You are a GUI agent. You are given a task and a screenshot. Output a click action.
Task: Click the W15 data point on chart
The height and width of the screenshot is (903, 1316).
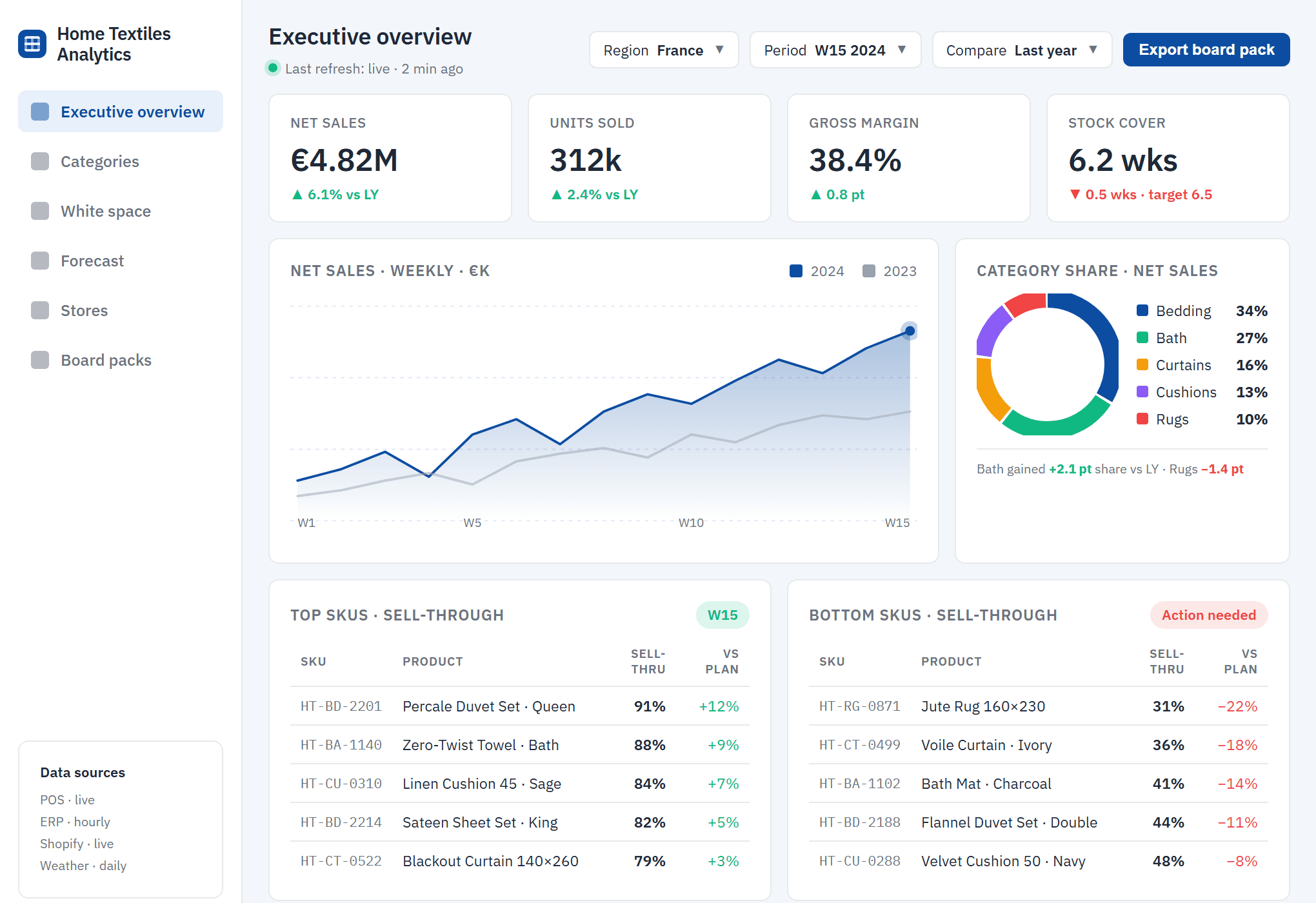click(x=910, y=331)
